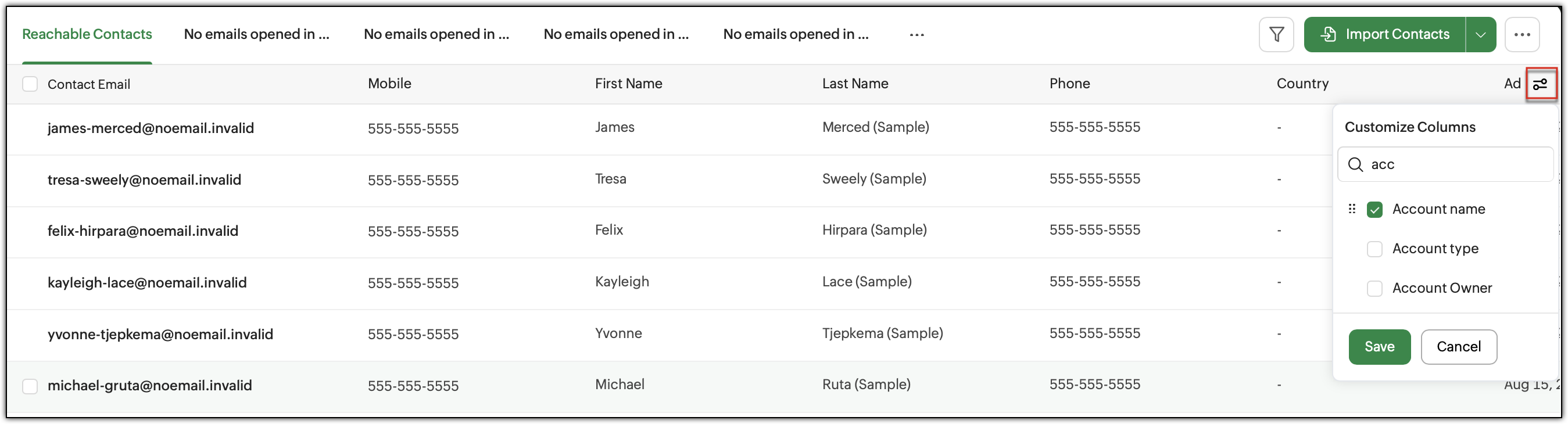The height and width of the screenshot is (424, 1568).
Task: Click the search magnifier in Customize Columns
Action: [x=1355, y=165]
